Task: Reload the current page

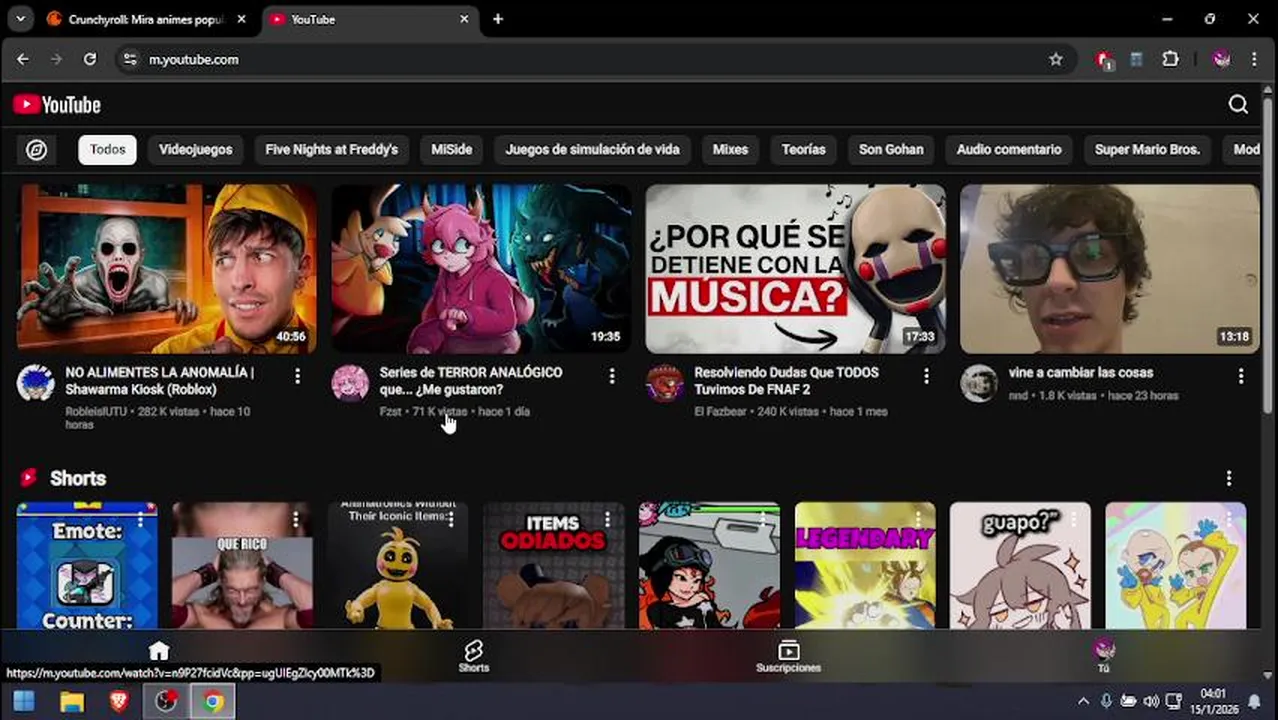Action: (x=90, y=59)
